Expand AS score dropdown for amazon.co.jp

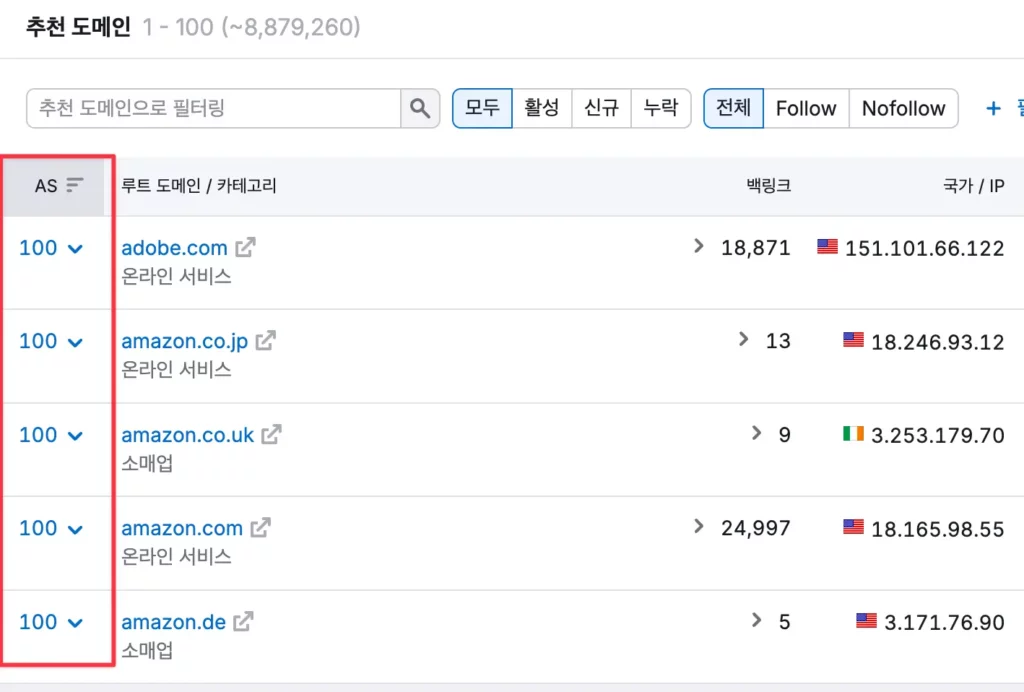tap(76, 342)
